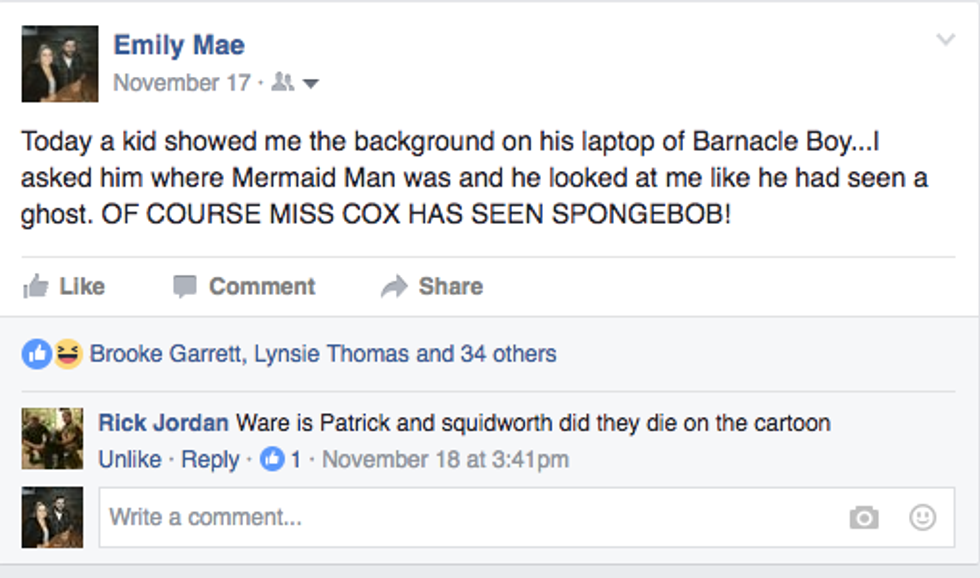Open Brooke Garrett's profile from likes
Viewport: 980px width, 578px height.
(x=164, y=353)
